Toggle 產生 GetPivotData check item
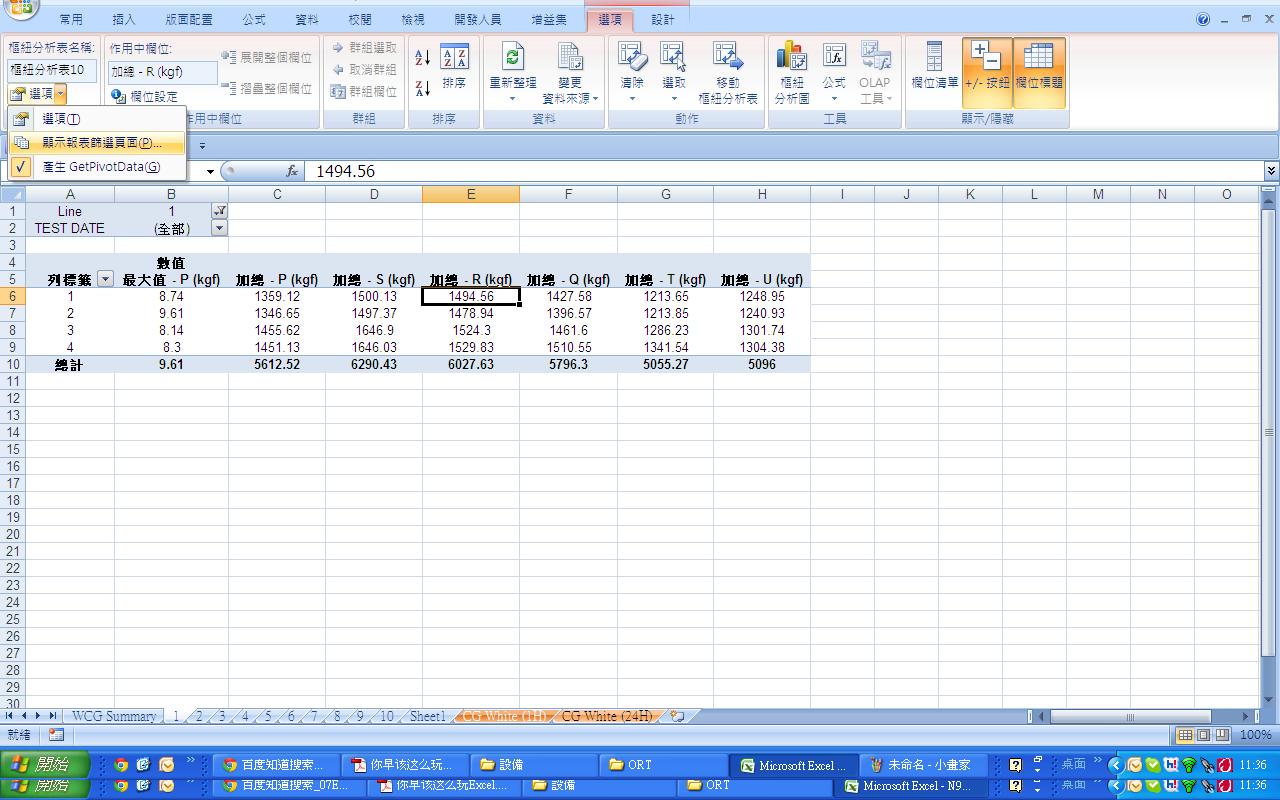 (96, 167)
